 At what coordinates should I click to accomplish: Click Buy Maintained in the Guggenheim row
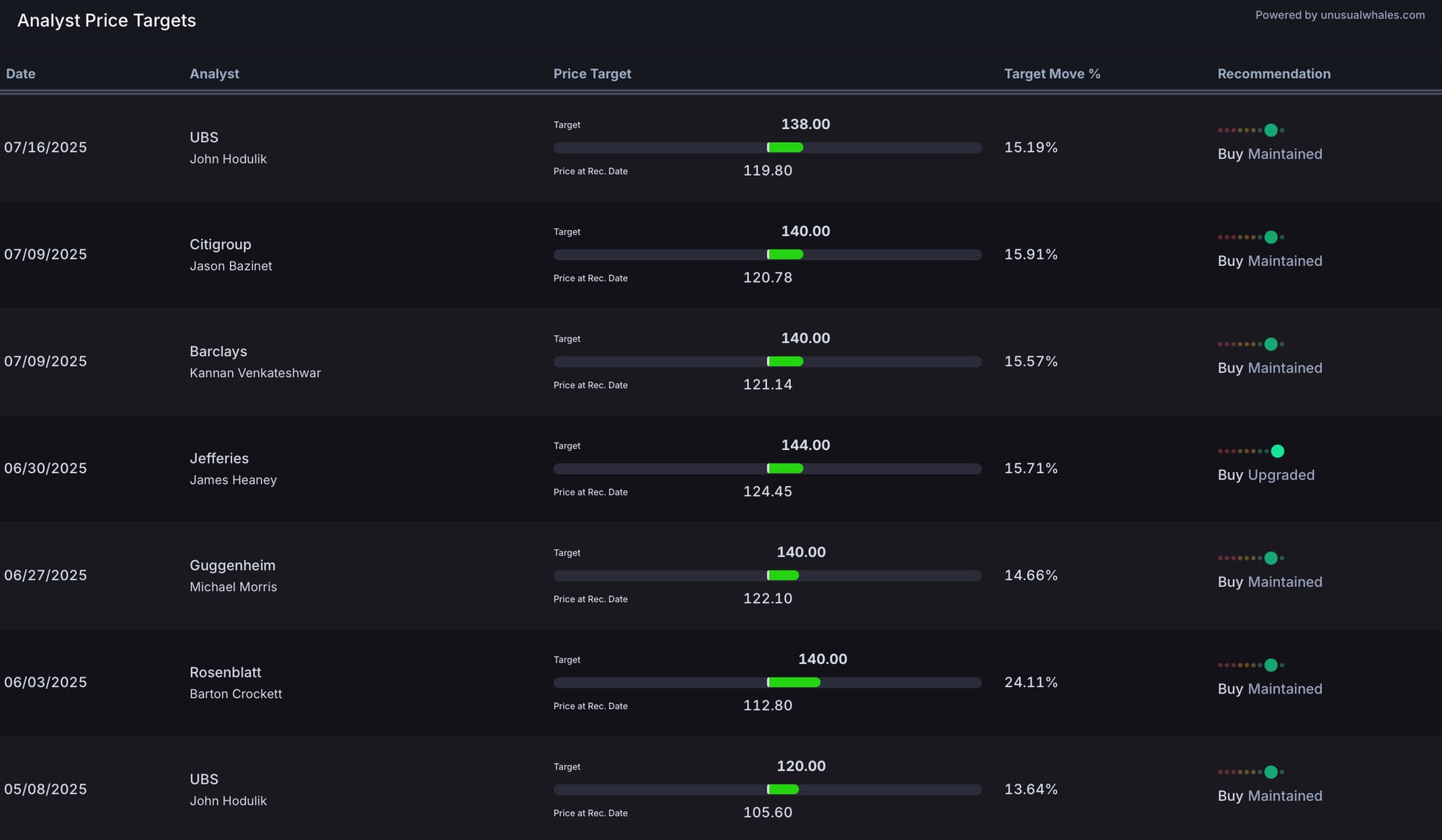click(x=1270, y=582)
